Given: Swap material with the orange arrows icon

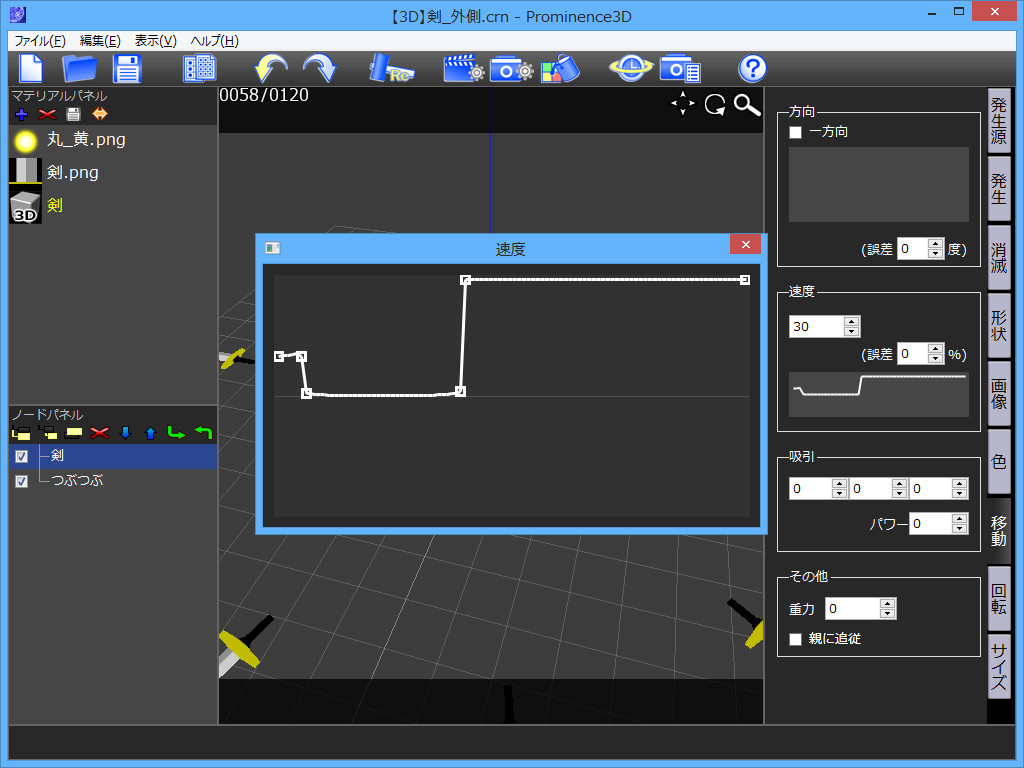Looking at the screenshot, I should [x=99, y=114].
